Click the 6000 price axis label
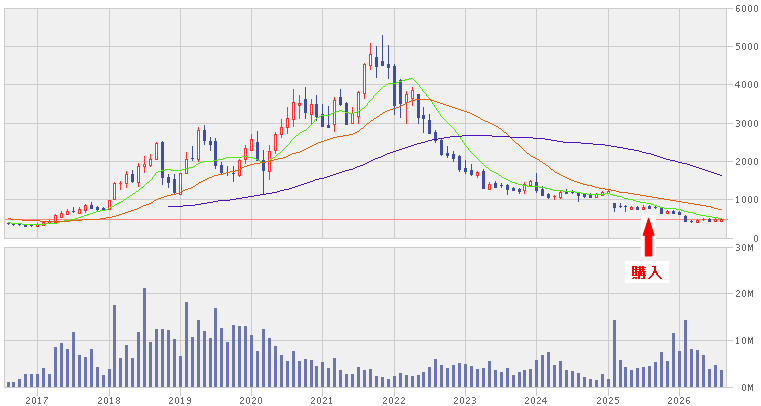The image size is (761, 406). coord(746,9)
